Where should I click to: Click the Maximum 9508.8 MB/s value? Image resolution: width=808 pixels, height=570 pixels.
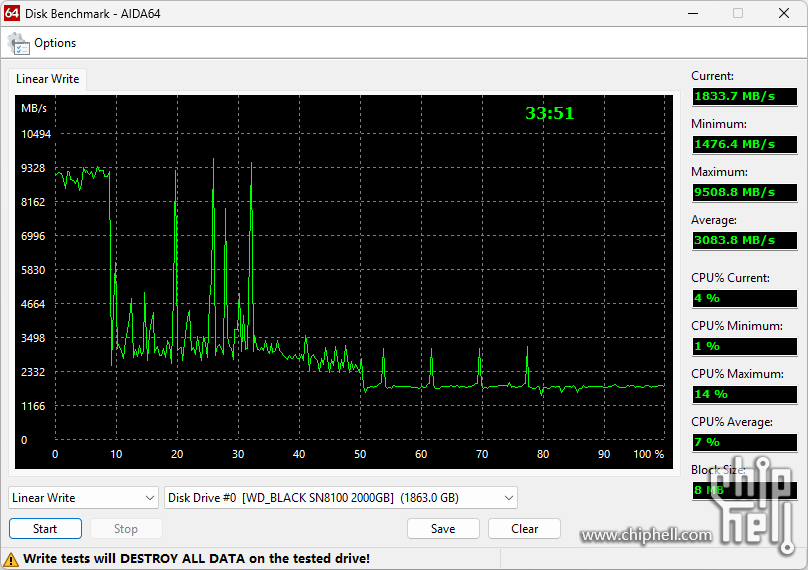coord(745,192)
